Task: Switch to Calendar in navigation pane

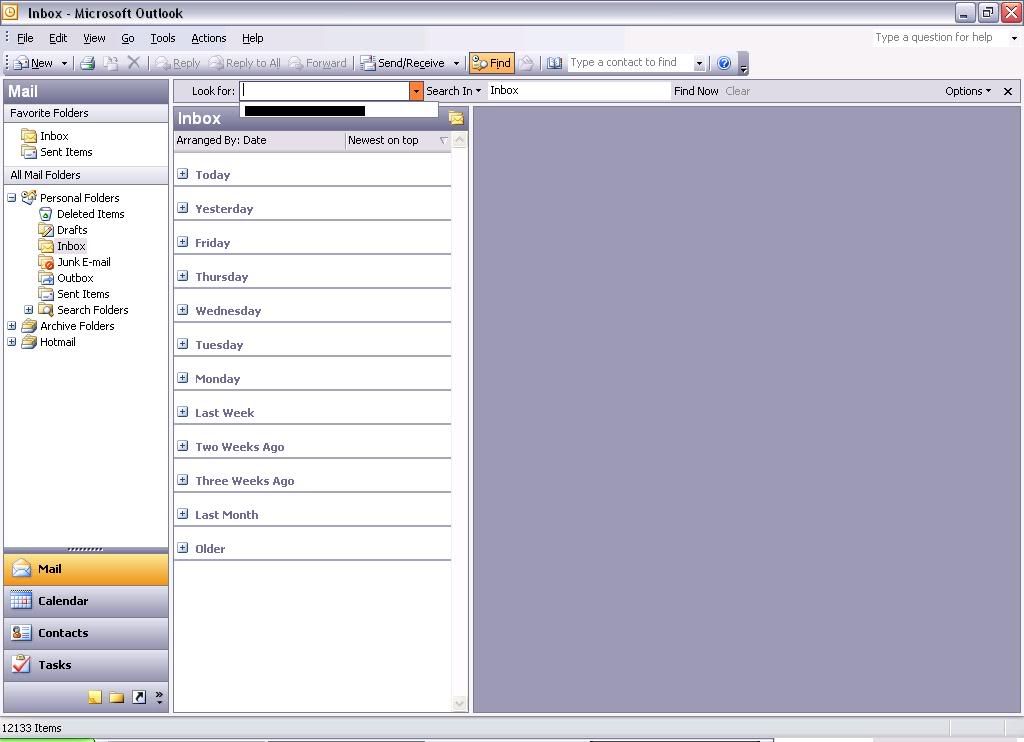Action: click(x=63, y=601)
